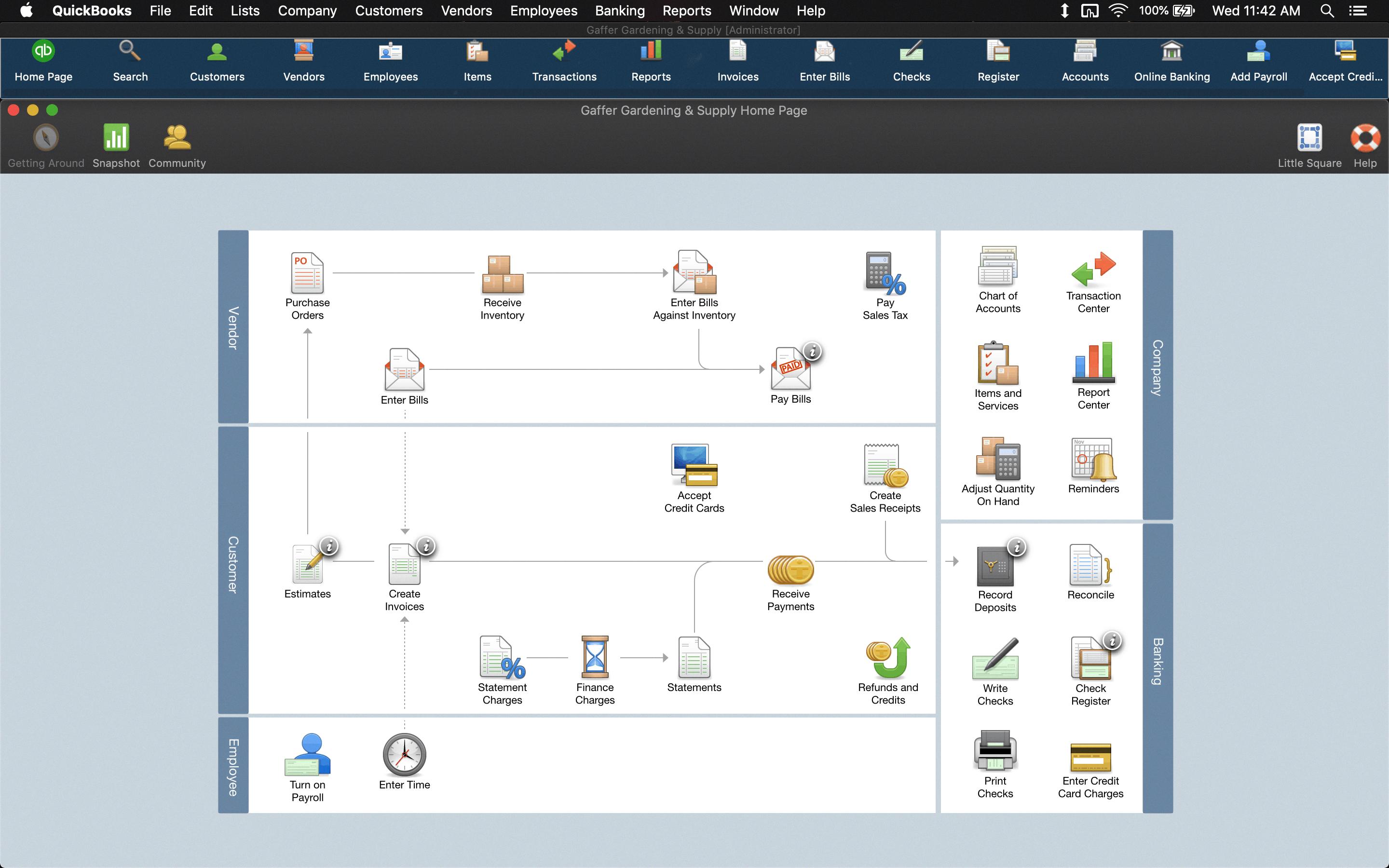Click the Little Square button
Viewport: 1389px width, 868px height.
pos(1309,147)
